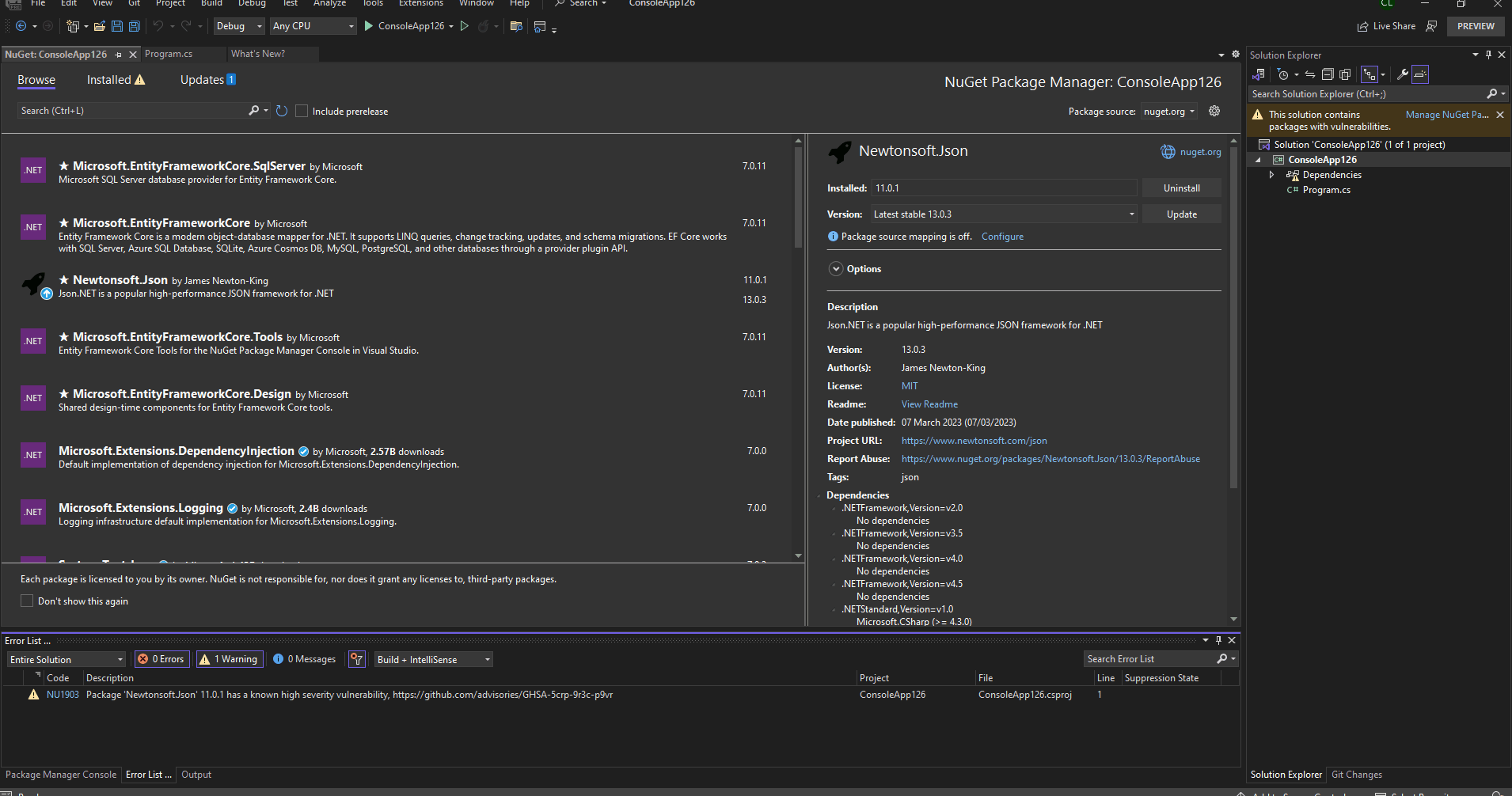Click the Uninstall button
Viewport: 1512px width, 796px height.
[x=1182, y=188]
